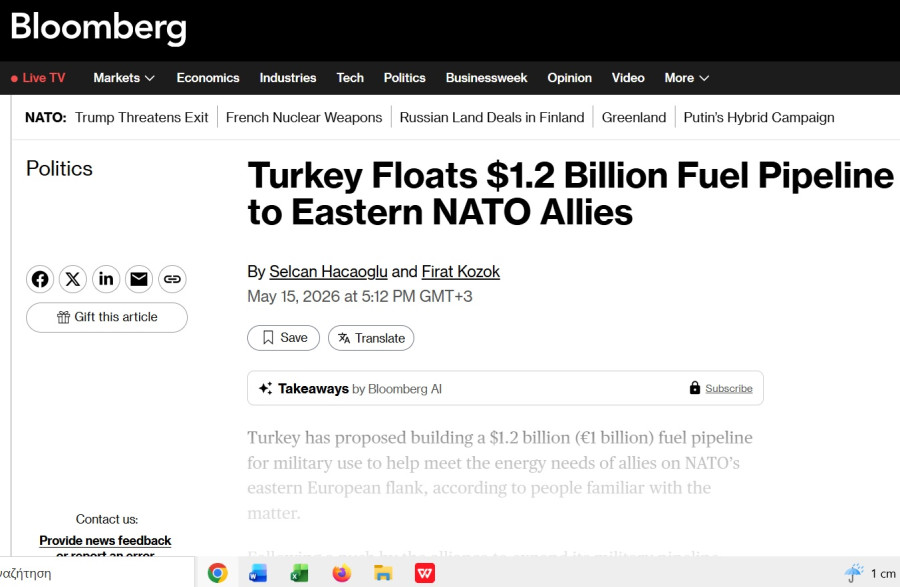Share article on Facebook
The image size is (900, 587).
(40, 279)
